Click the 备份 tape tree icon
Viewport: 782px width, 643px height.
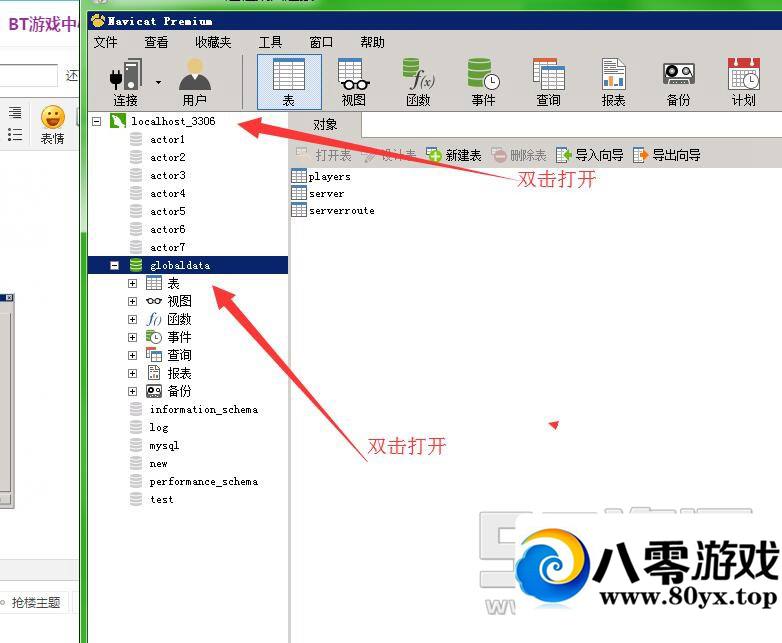[x=154, y=391]
